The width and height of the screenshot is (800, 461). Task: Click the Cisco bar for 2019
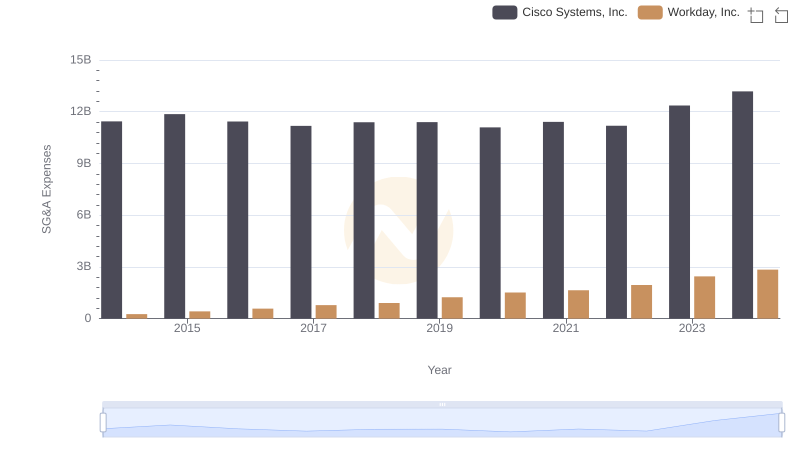pos(427,220)
